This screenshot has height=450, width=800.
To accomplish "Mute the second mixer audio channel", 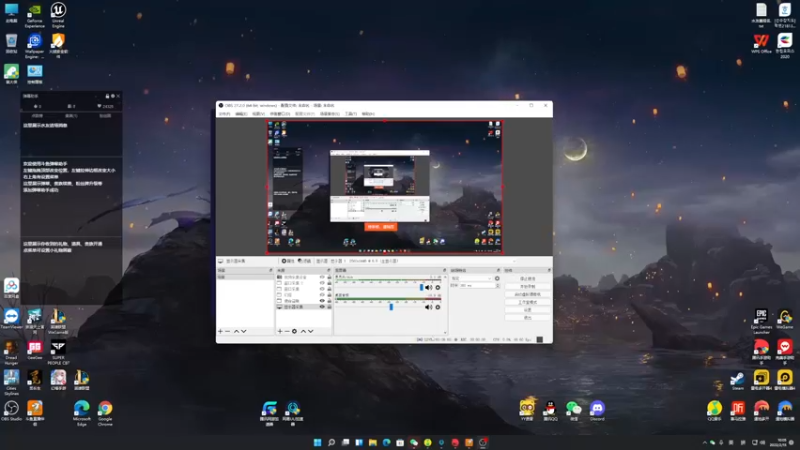I will pyautogui.click(x=429, y=307).
